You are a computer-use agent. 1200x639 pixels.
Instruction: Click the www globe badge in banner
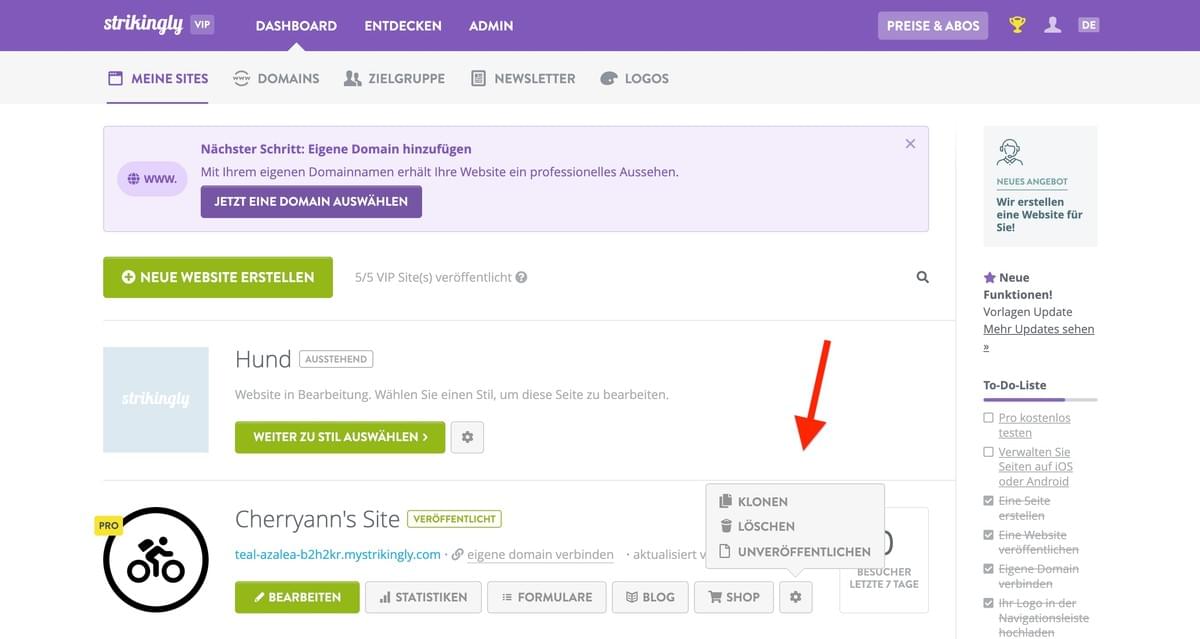pyautogui.click(x=152, y=179)
